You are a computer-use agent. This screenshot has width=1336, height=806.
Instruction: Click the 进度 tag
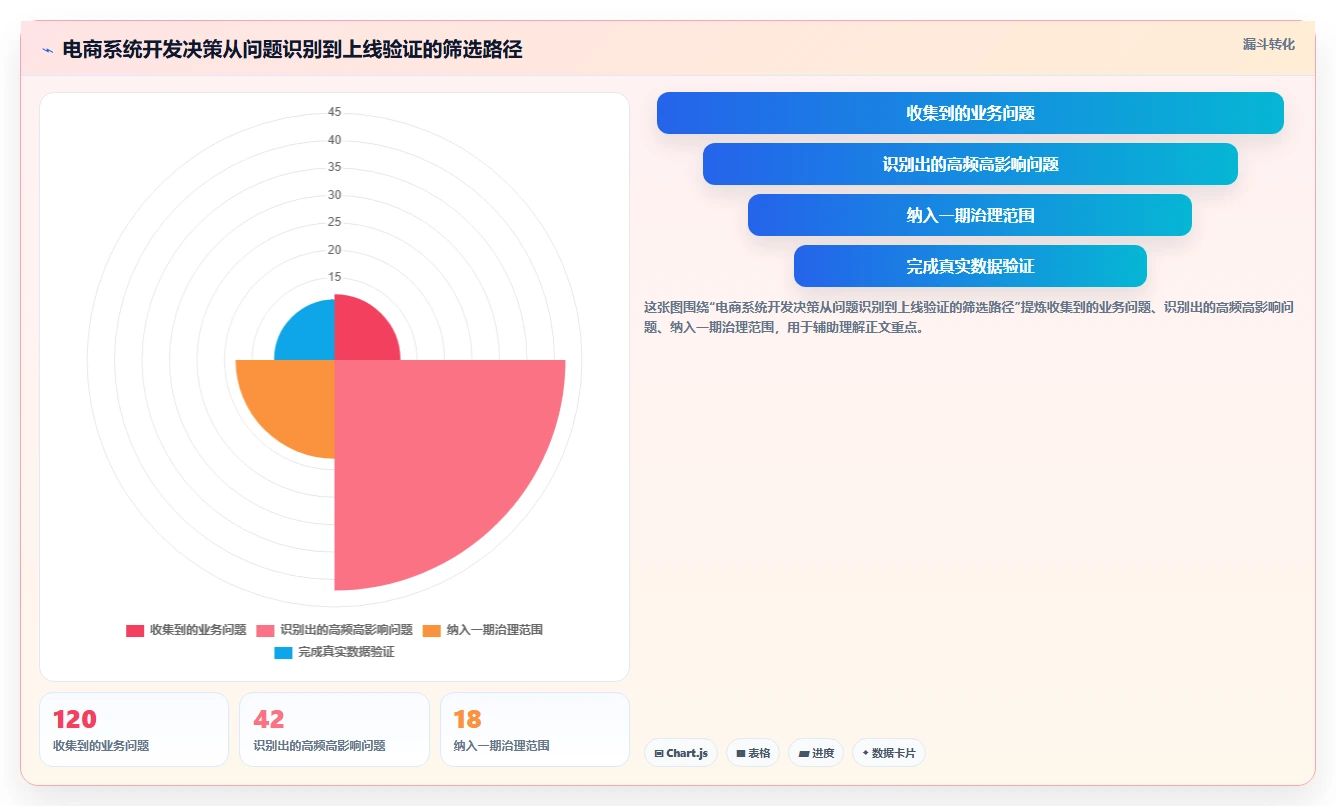[x=816, y=753]
